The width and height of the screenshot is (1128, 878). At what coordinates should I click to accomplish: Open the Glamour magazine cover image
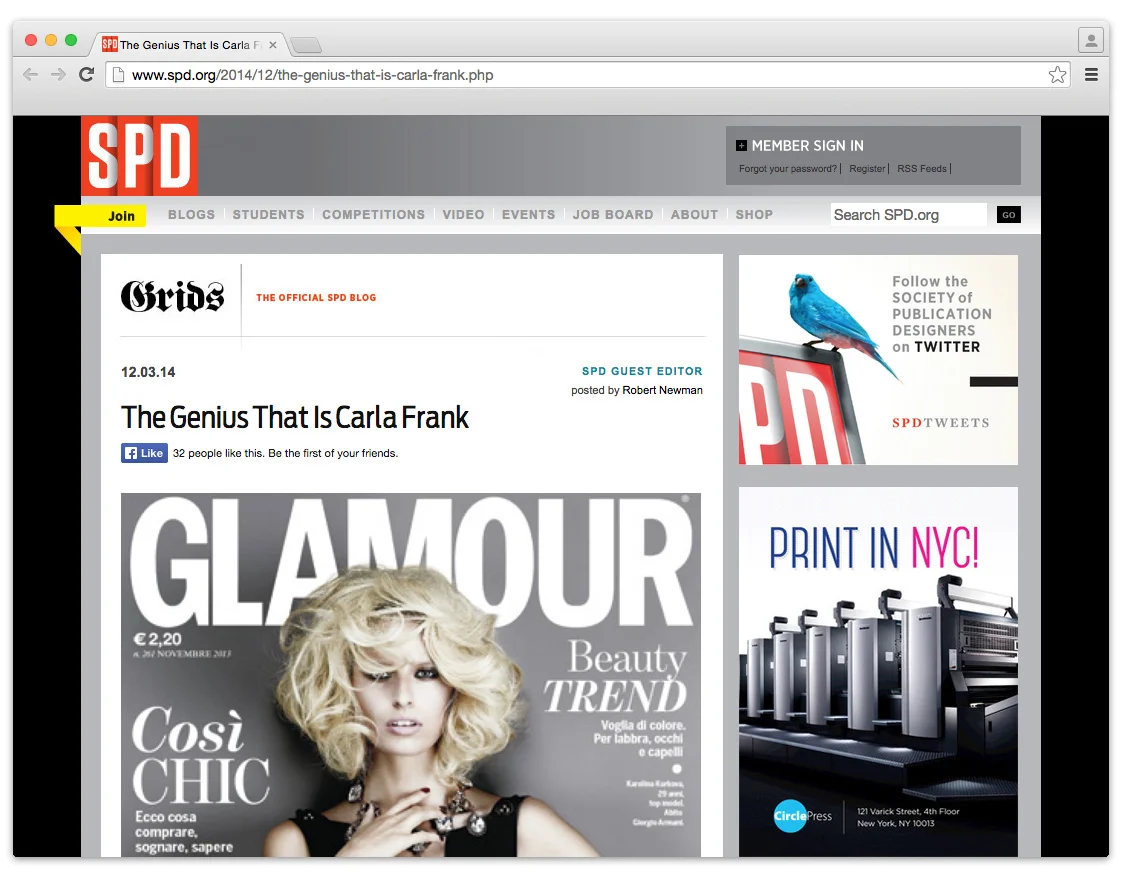(x=411, y=675)
